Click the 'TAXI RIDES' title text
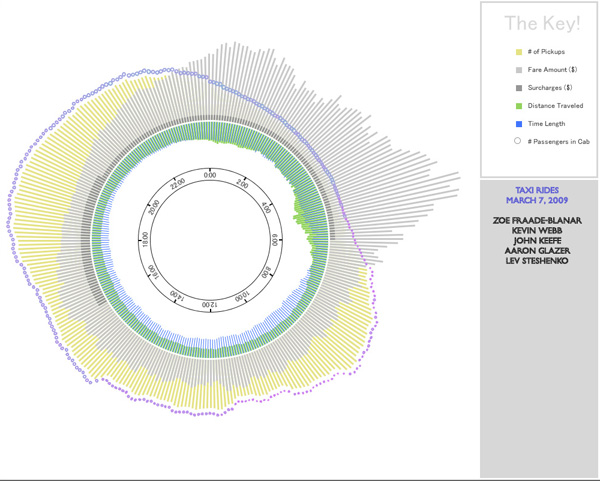 538,190
